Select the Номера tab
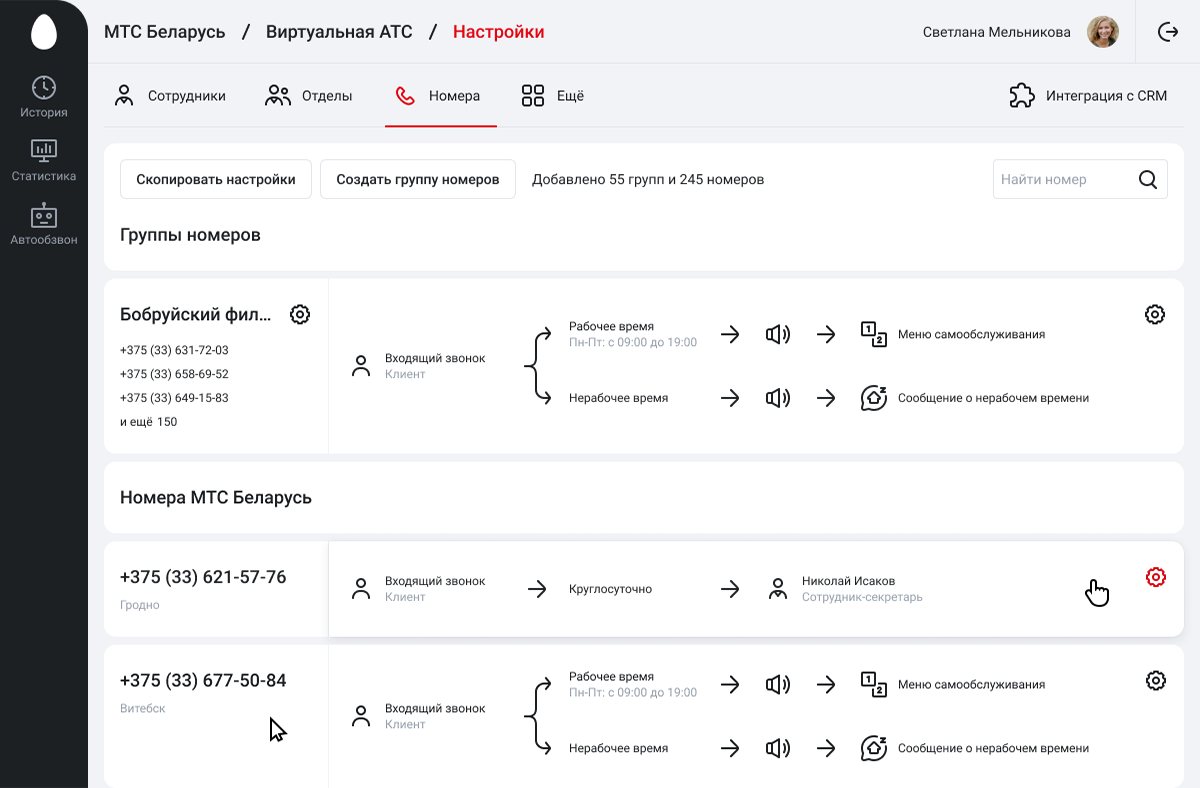This screenshot has width=1200, height=788. click(438, 96)
